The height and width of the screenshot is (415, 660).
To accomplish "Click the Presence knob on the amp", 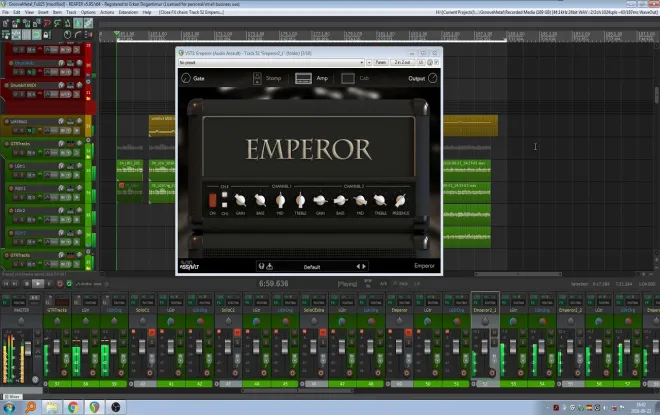I will coord(400,200).
